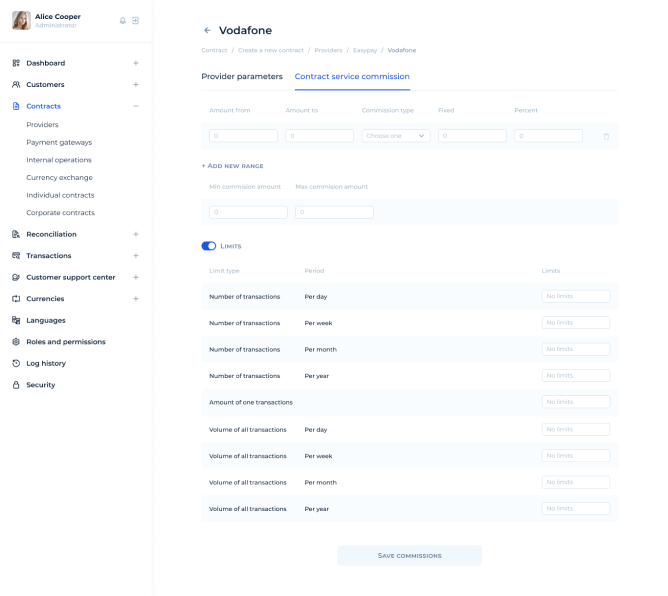Viewport: 668px width, 596px height.
Task: Click the Dashboard sidebar icon
Action: (x=16, y=63)
